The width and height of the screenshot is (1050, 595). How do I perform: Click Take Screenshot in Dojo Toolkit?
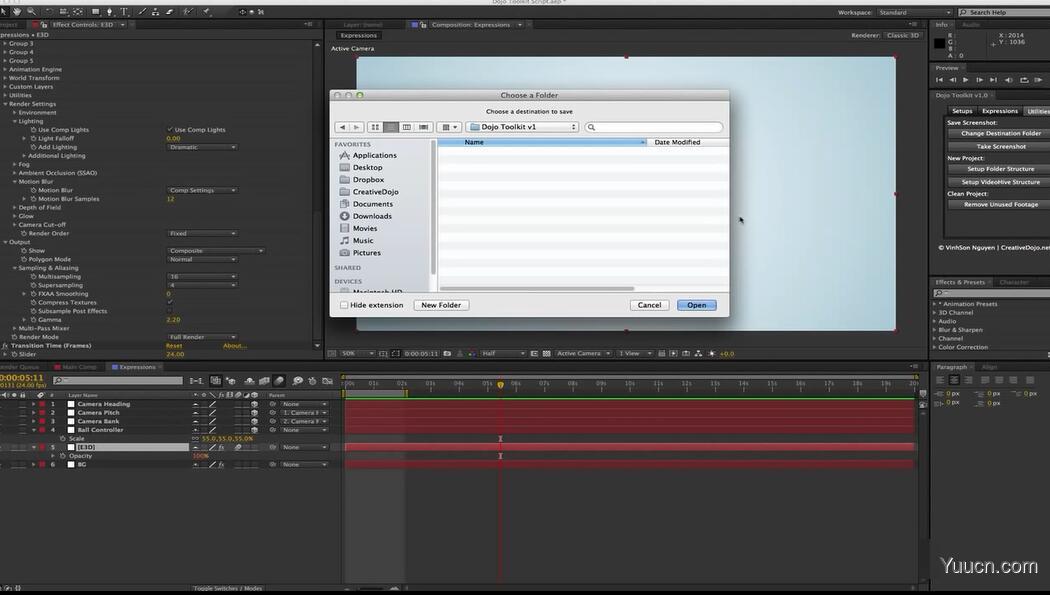click(1000, 147)
